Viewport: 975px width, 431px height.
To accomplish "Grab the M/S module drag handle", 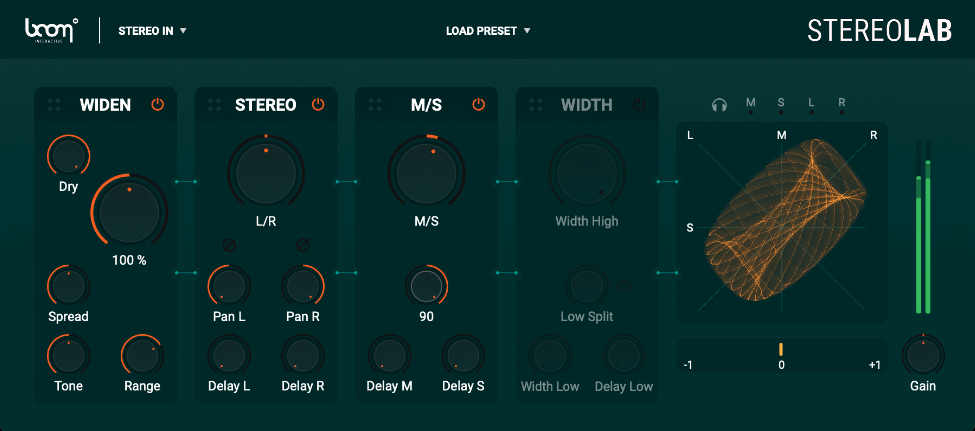I will click(x=375, y=105).
